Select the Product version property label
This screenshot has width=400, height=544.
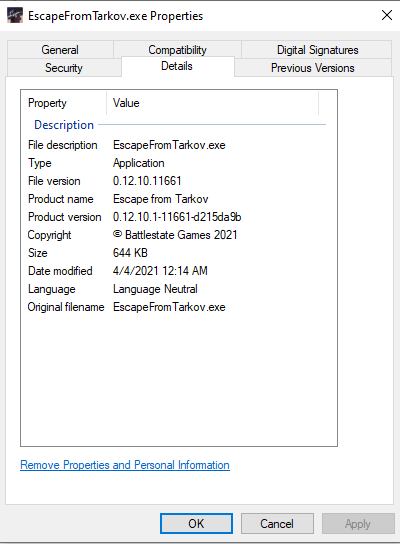[x=65, y=217]
